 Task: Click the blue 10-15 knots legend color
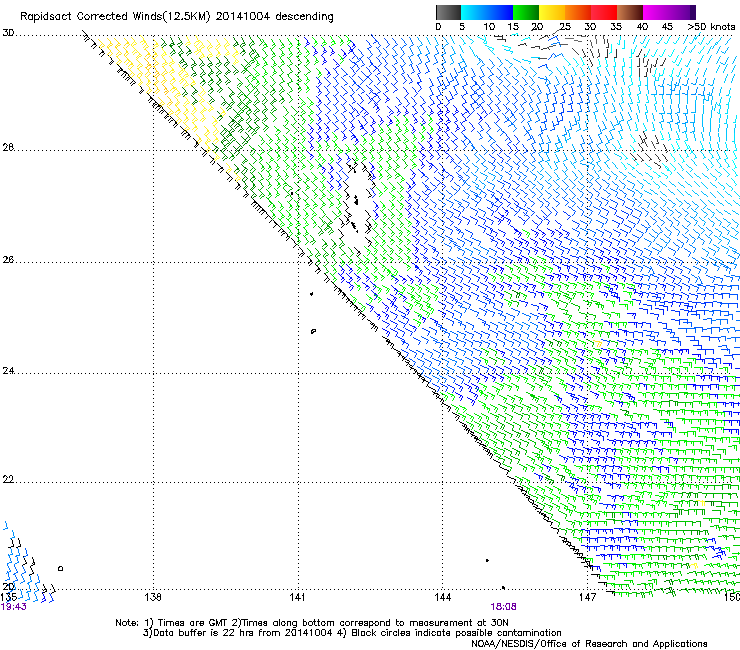(500, 12)
